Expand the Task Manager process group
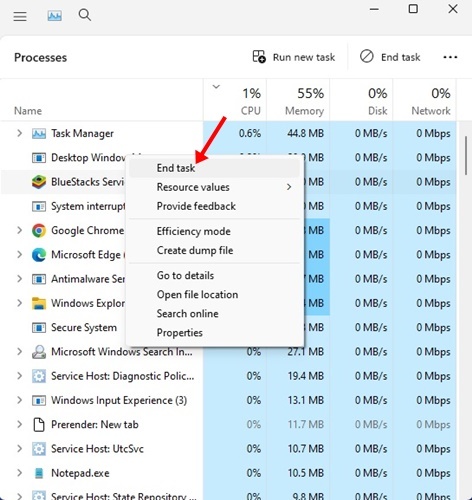This screenshot has height=500, width=472. click(19, 133)
